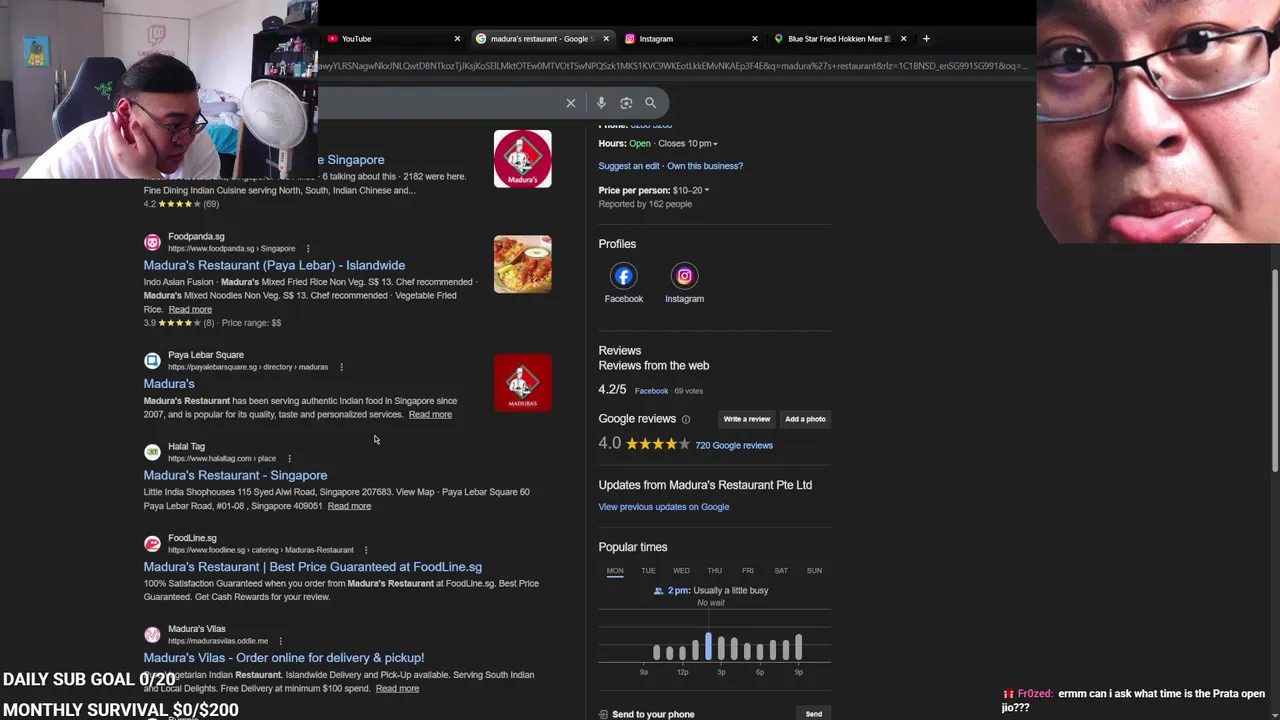The width and height of the screenshot is (1280, 720).
Task: Select TUE in Popular times
Action: click(x=648, y=570)
